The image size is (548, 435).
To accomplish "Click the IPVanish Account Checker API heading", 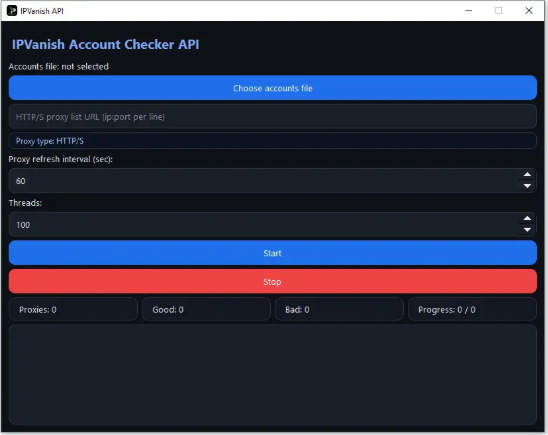I will point(106,44).
